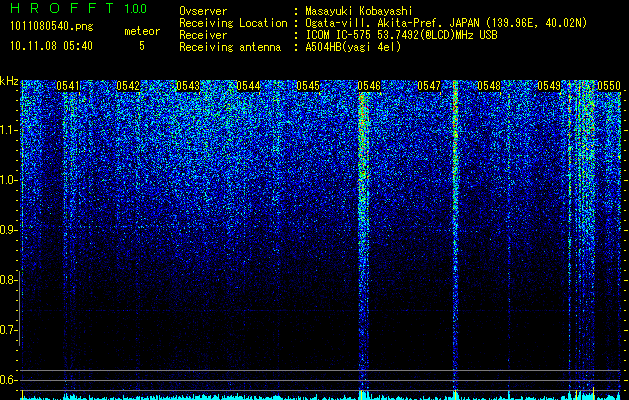Click the 1.0 kHz axis tick label
629x400 pixels.
8,180
